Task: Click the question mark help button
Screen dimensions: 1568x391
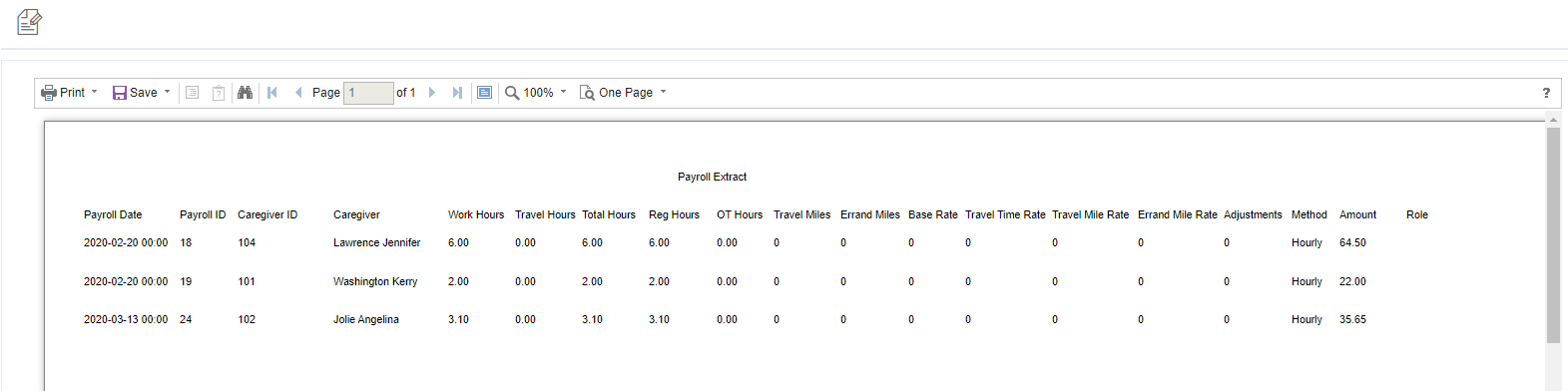Action: [x=1546, y=93]
